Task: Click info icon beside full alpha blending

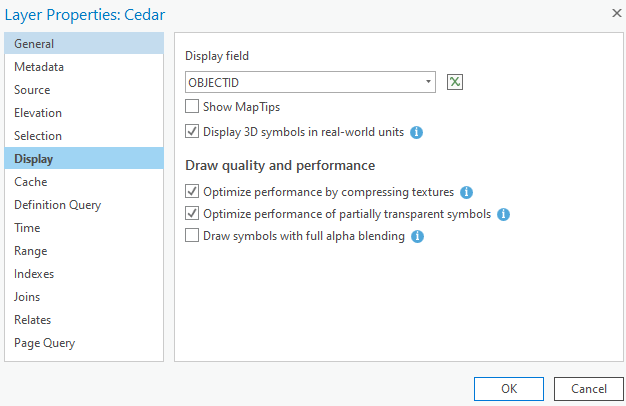Action: click(417, 237)
